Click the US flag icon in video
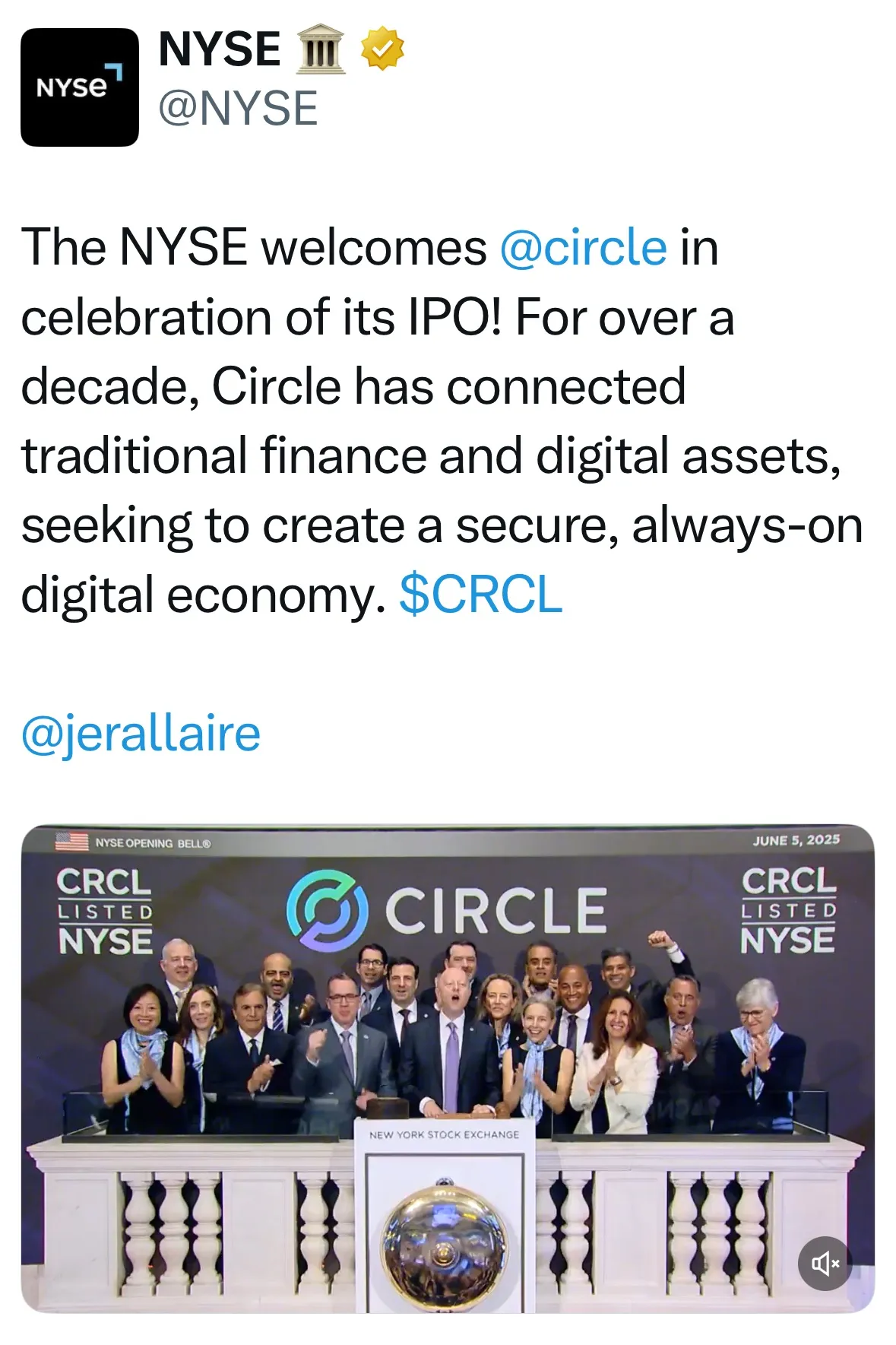The height and width of the screenshot is (1345, 896). point(71,842)
